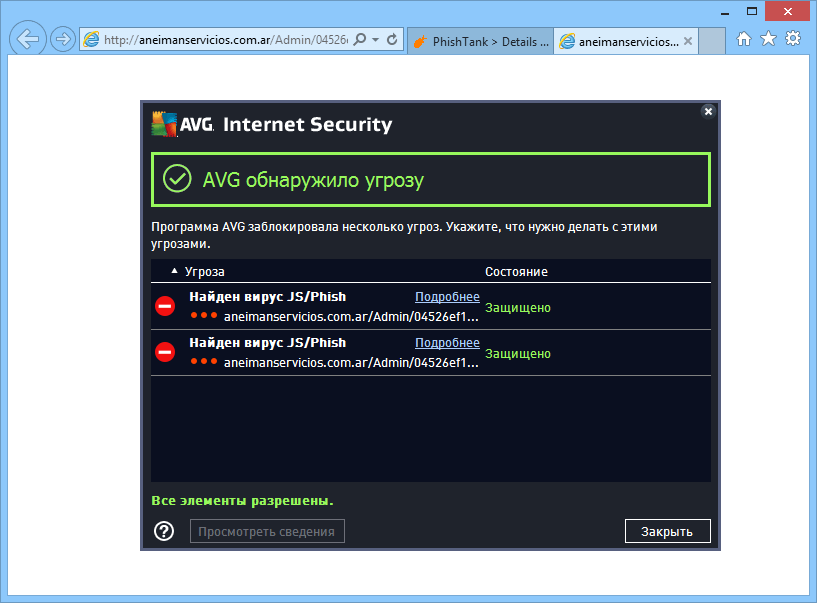Open AVG help via the question mark icon
Screen dimensions: 817x603
tap(164, 531)
